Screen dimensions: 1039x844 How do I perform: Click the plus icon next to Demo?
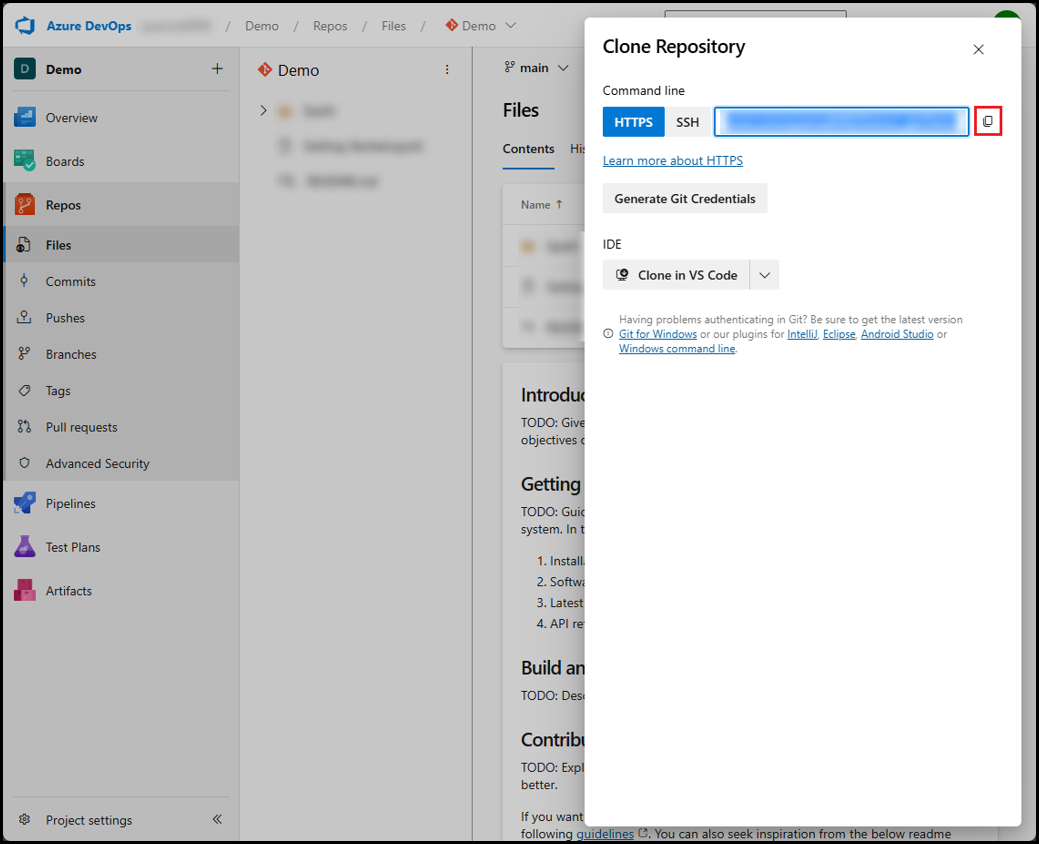pos(217,69)
